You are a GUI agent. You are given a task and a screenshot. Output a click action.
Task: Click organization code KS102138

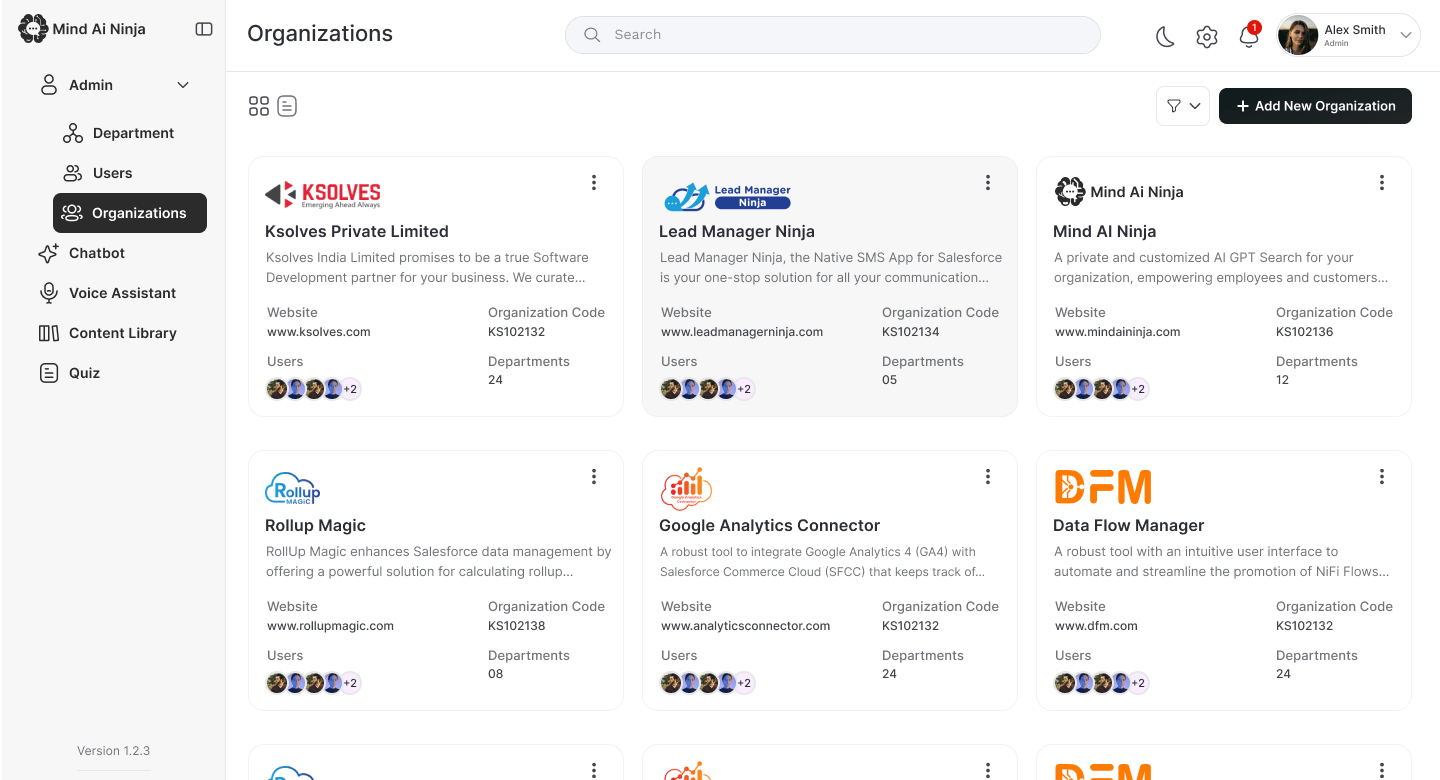[x=517, y=626]
